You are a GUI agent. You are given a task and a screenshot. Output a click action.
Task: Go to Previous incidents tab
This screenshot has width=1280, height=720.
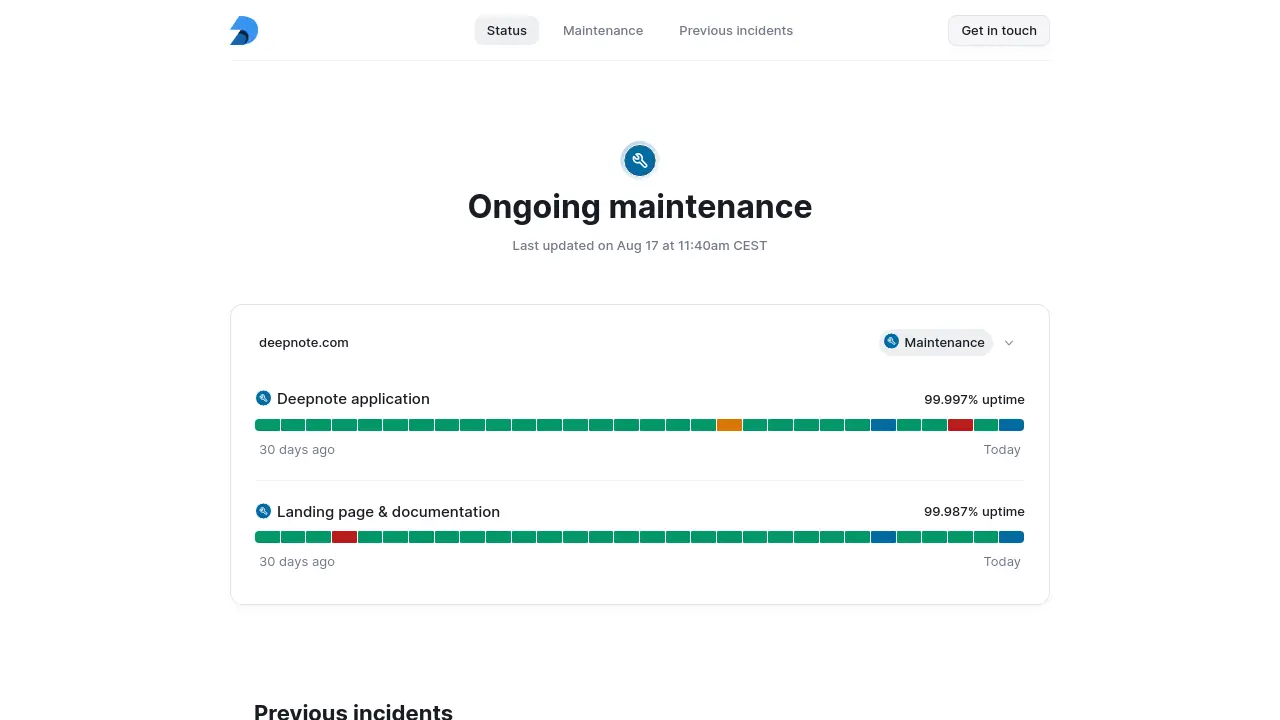click(x=736, y=31)
